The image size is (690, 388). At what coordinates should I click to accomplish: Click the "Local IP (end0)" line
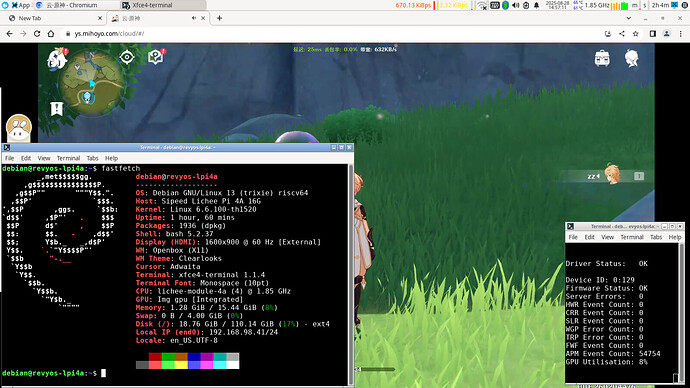[x=207, y=332]
